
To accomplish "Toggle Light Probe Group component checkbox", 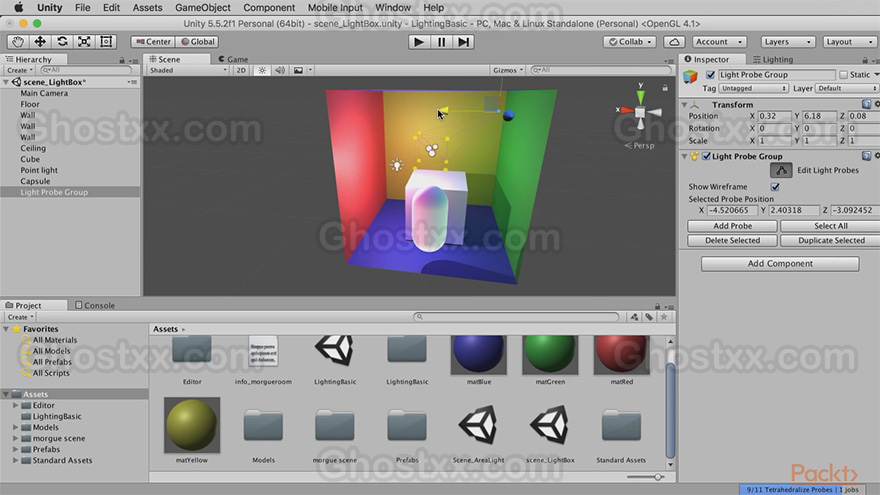I will [707, 156].
